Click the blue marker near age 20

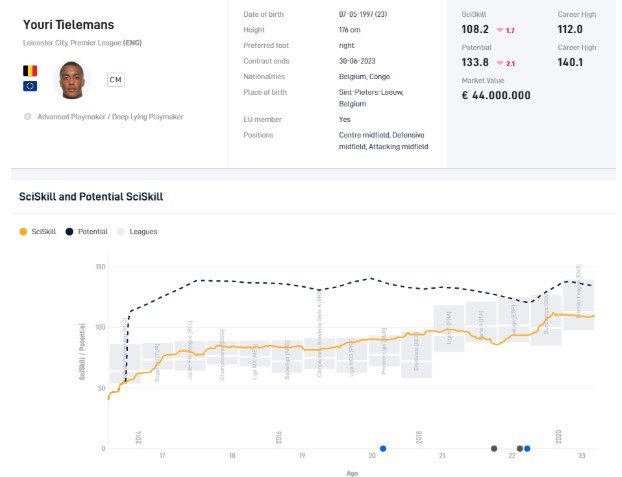[383, 448]
